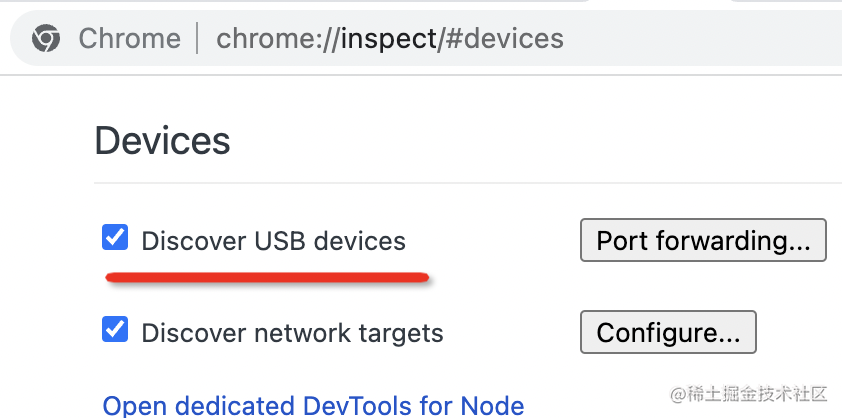Click the "chrome://" scheme prefix in URL
The width and height of the screenshot is (842, 418).
[x=277, y=39]
